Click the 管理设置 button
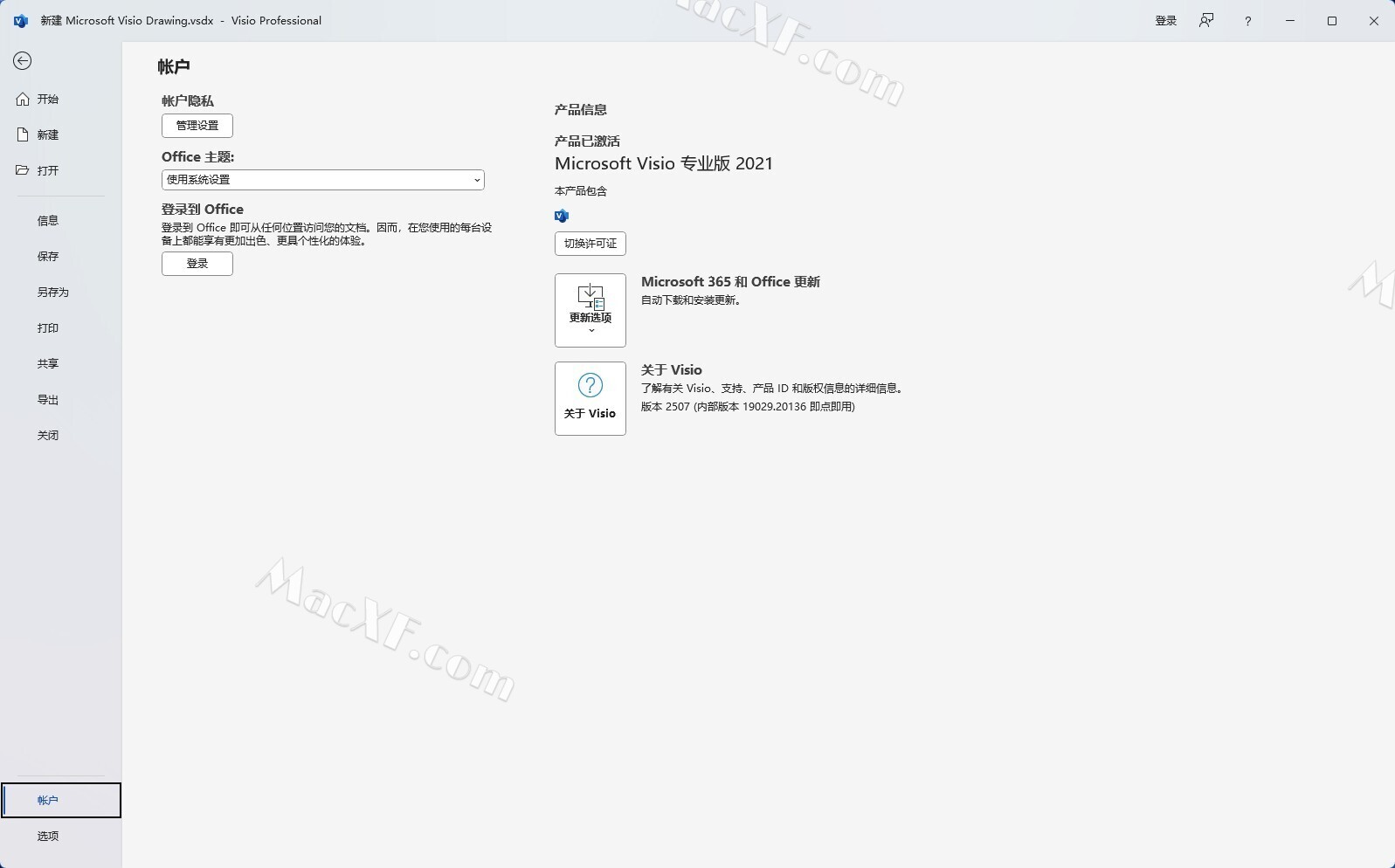Screen dimensions: 1395x868 point(197,126)
